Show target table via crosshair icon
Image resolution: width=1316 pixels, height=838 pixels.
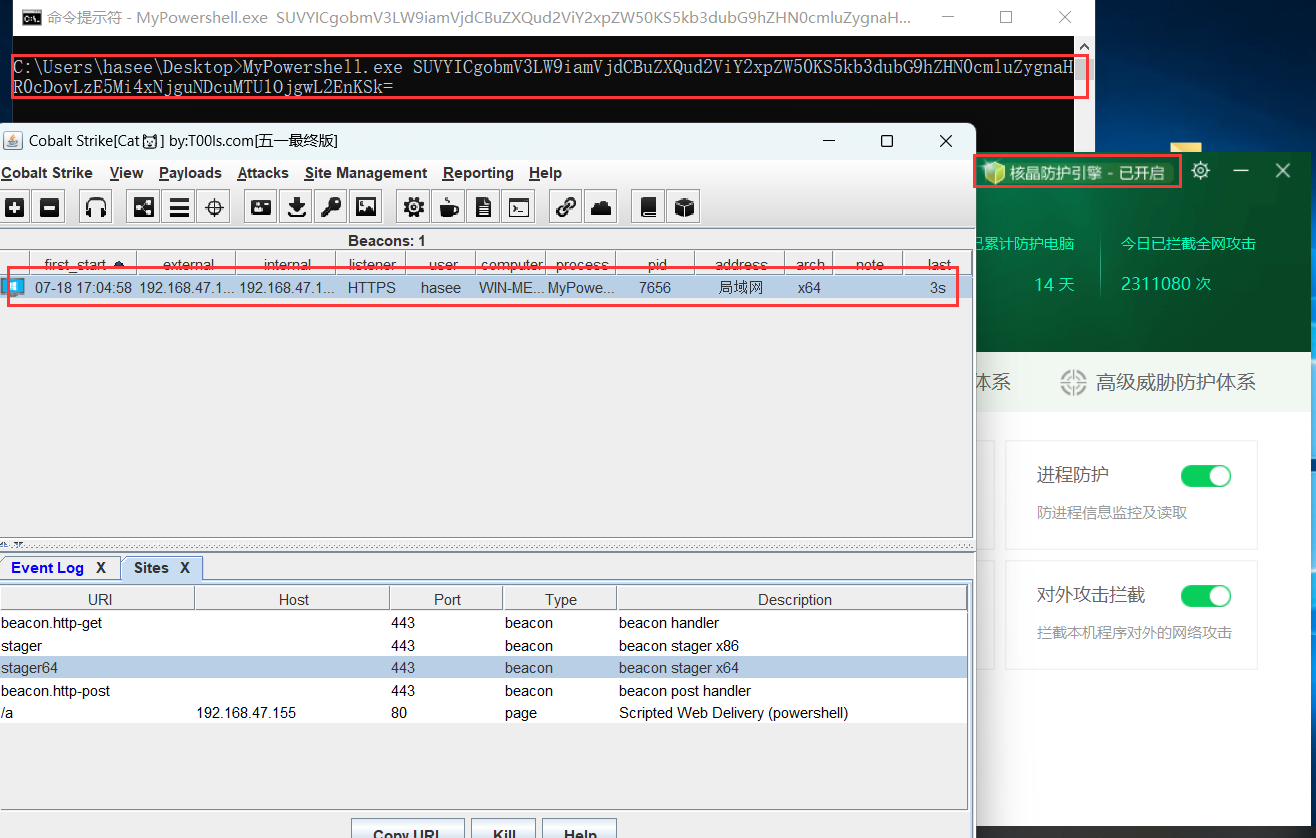213,207
